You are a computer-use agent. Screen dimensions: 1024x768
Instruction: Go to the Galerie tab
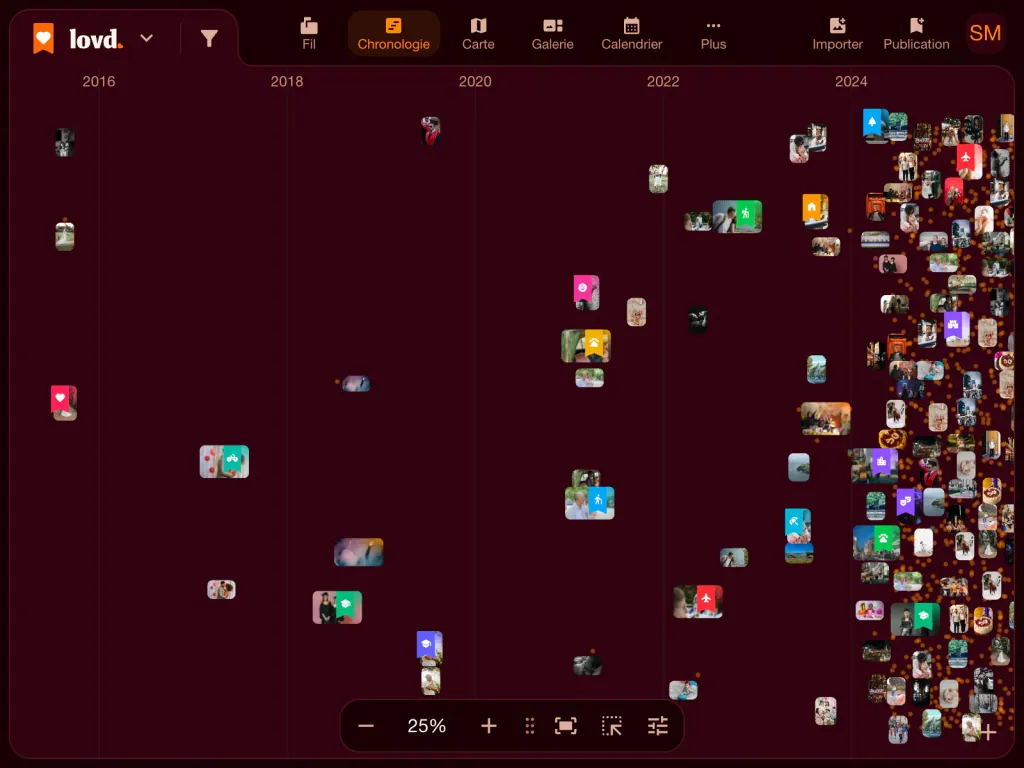pos(552,35)
